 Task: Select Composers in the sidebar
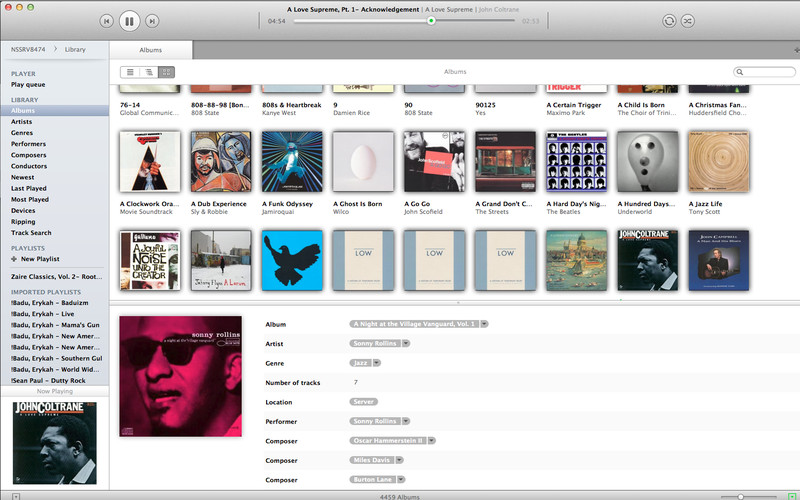coord(29,155)
